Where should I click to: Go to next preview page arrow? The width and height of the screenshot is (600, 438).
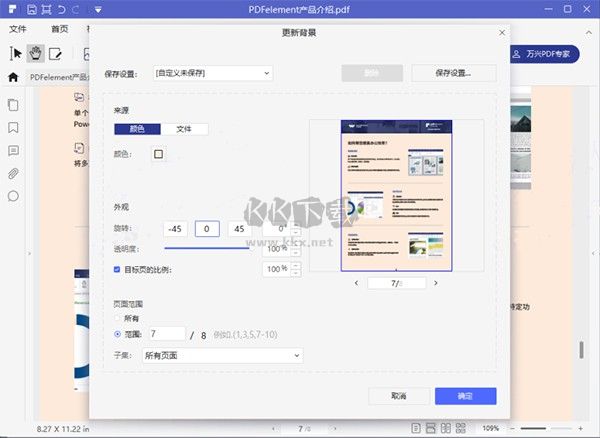[435, 283]
